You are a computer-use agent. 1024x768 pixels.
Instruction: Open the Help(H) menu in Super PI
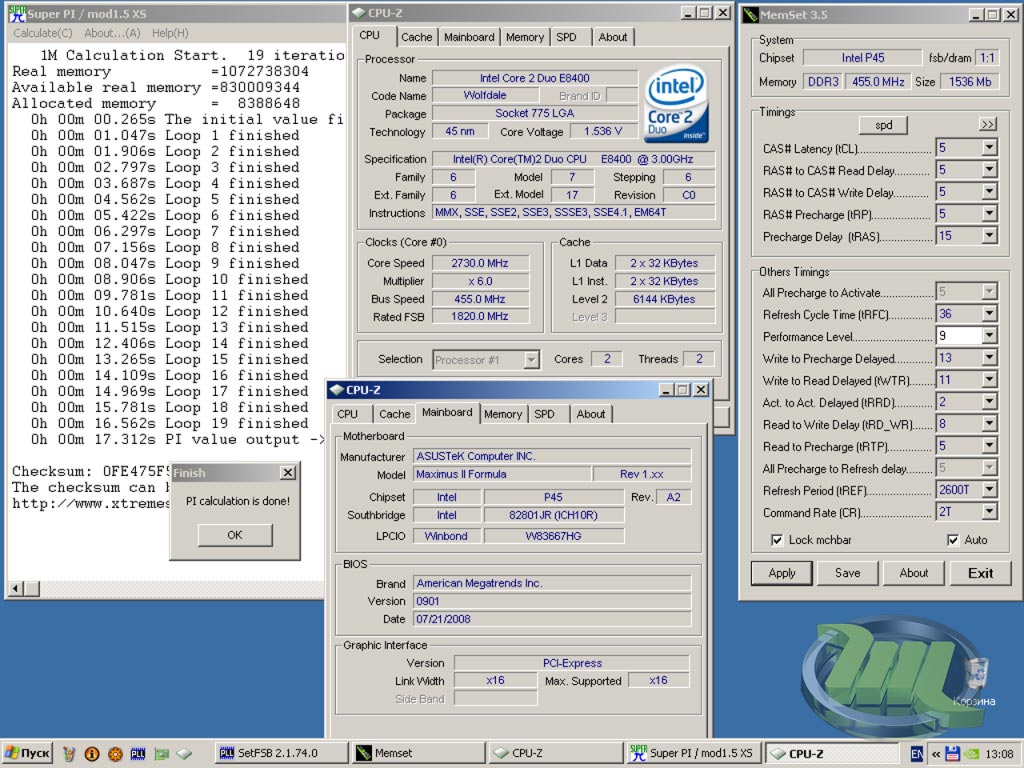170,33
